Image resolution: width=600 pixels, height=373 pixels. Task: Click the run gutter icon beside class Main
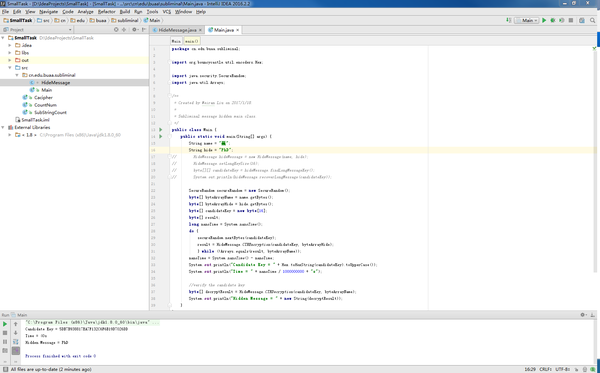tap(161, 130)
